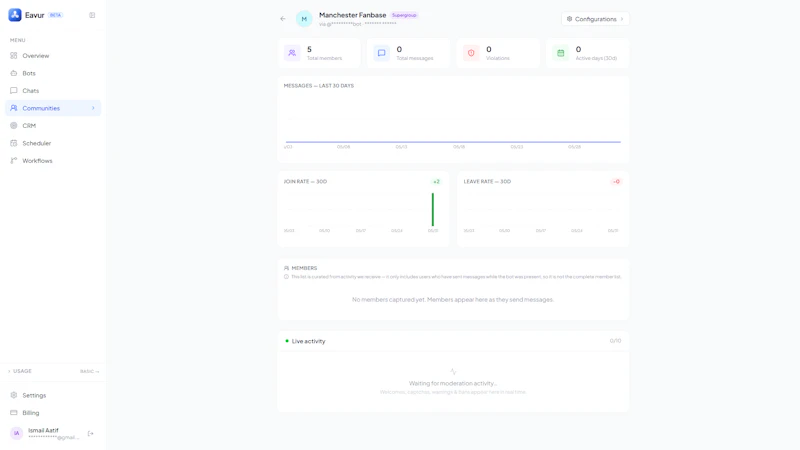
Task: Click the Total members people icon
Action: pyautogui.click(x=292, y=53)
